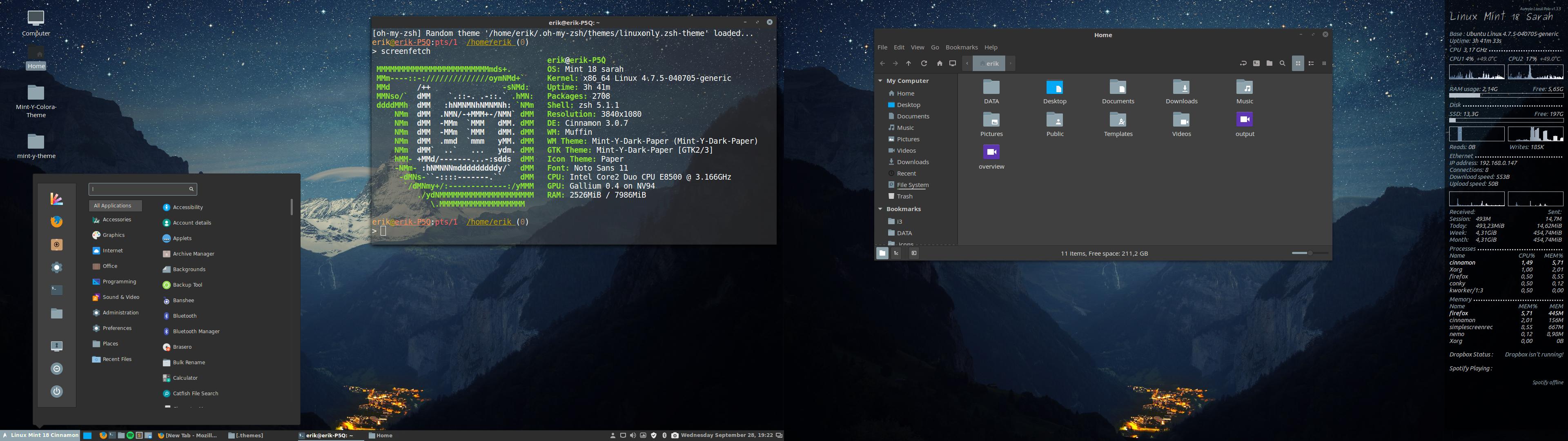1568x441 pixels.
Task: Click the reload button in Nemo toolbar
Action: [x=923, y=63]
